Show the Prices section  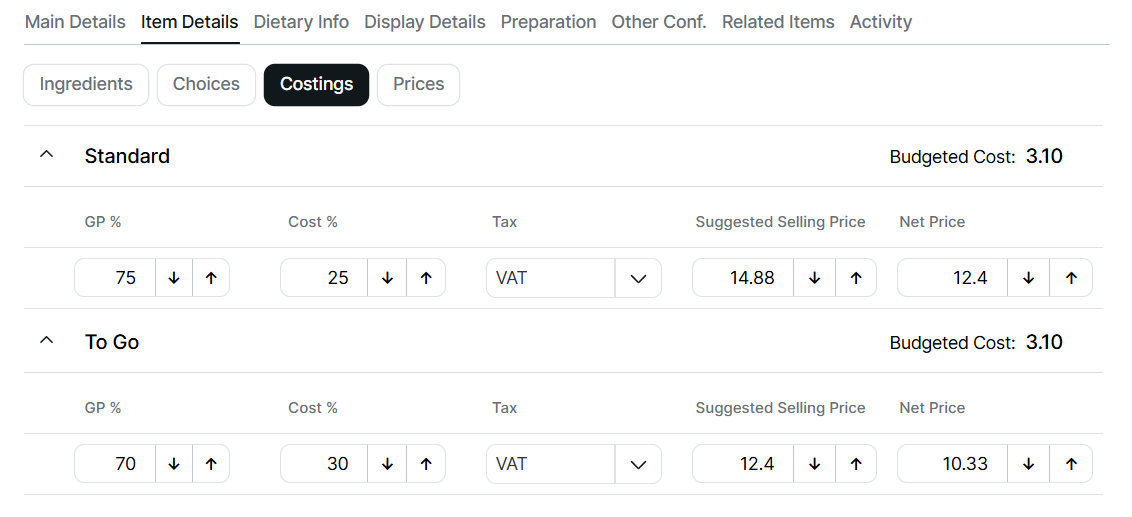click(418, 85)
